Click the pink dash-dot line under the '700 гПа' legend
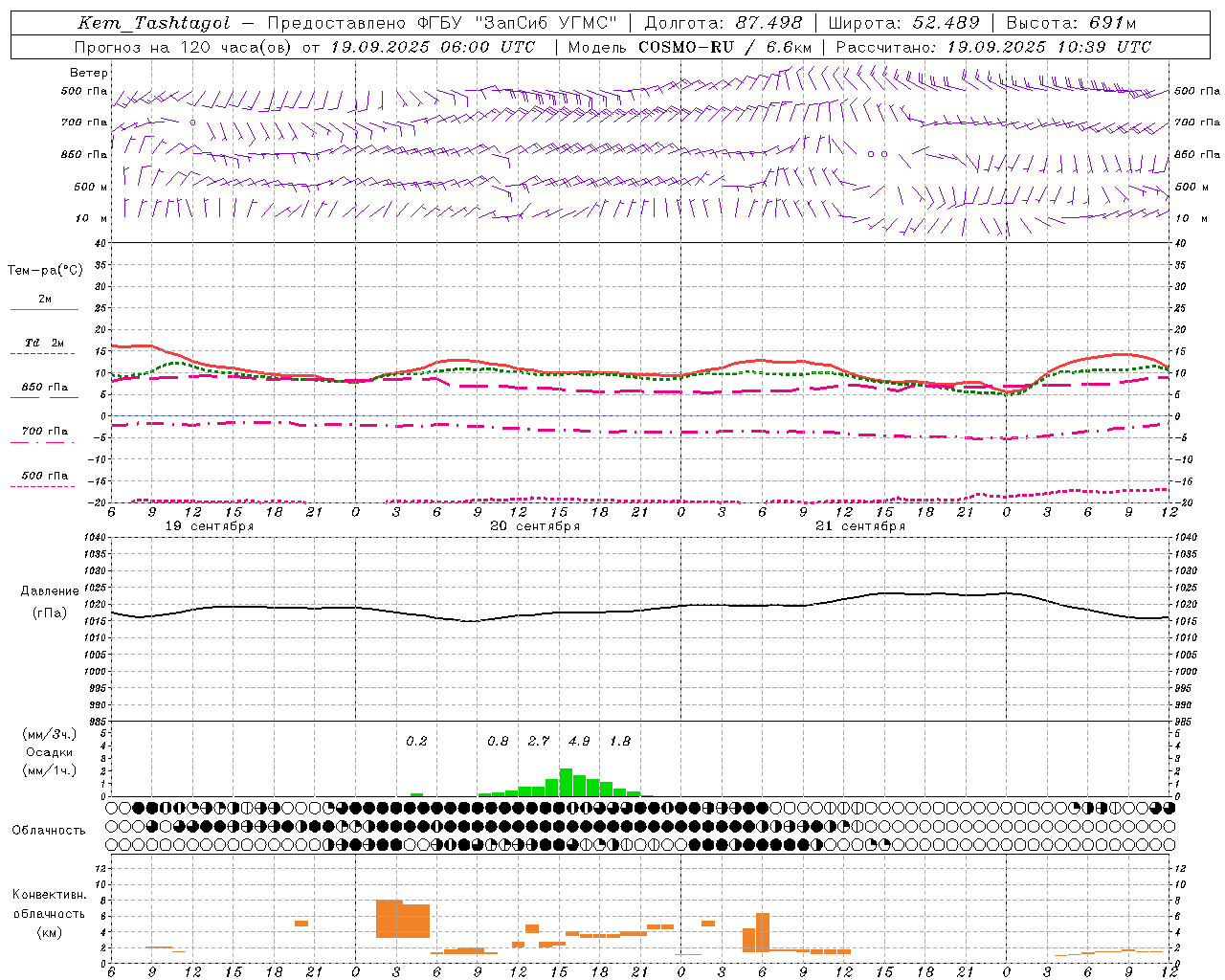The image size is (1225, 980). [x=44, y=443]
